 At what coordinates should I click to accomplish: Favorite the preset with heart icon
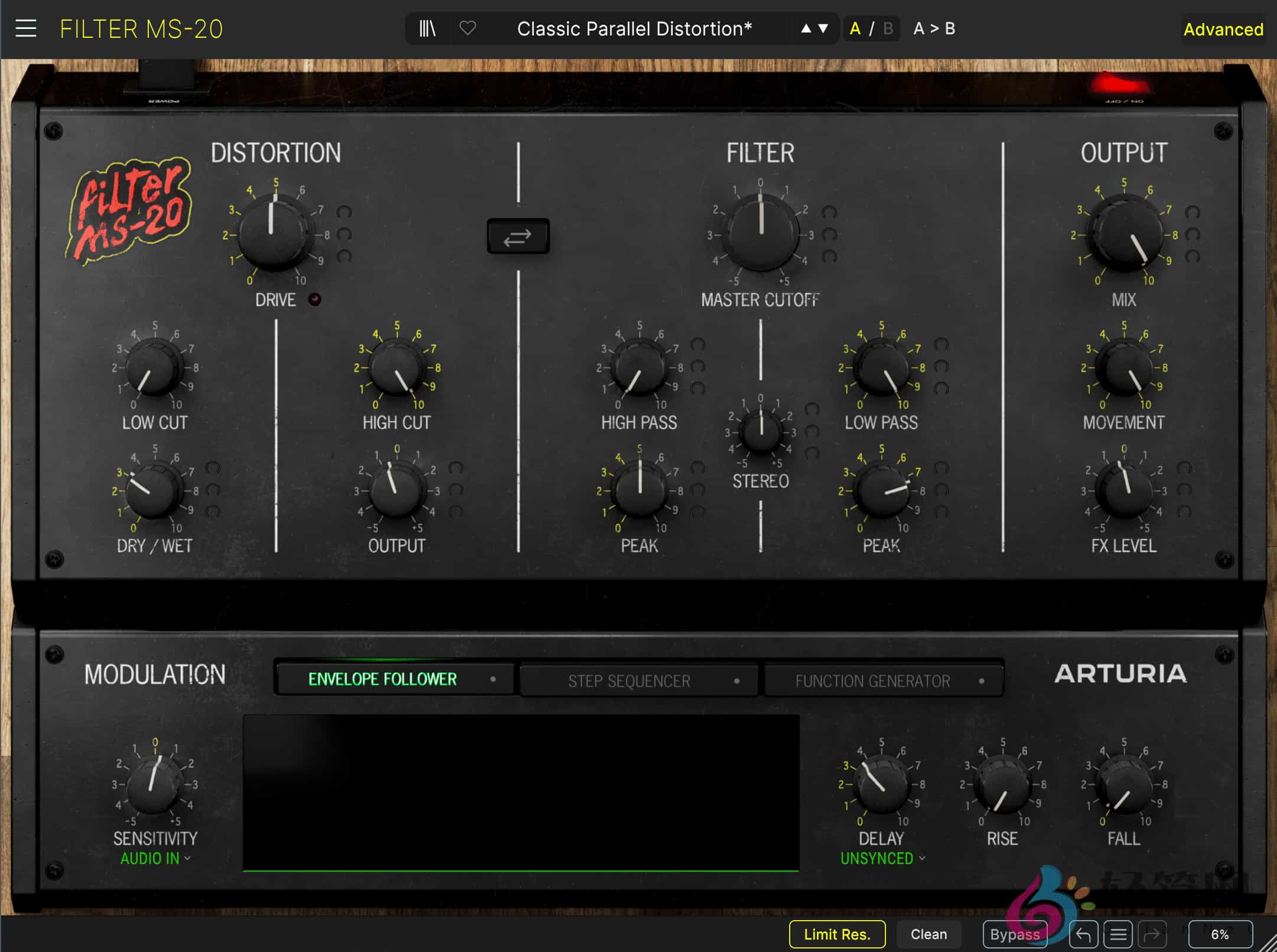[468, 28]
